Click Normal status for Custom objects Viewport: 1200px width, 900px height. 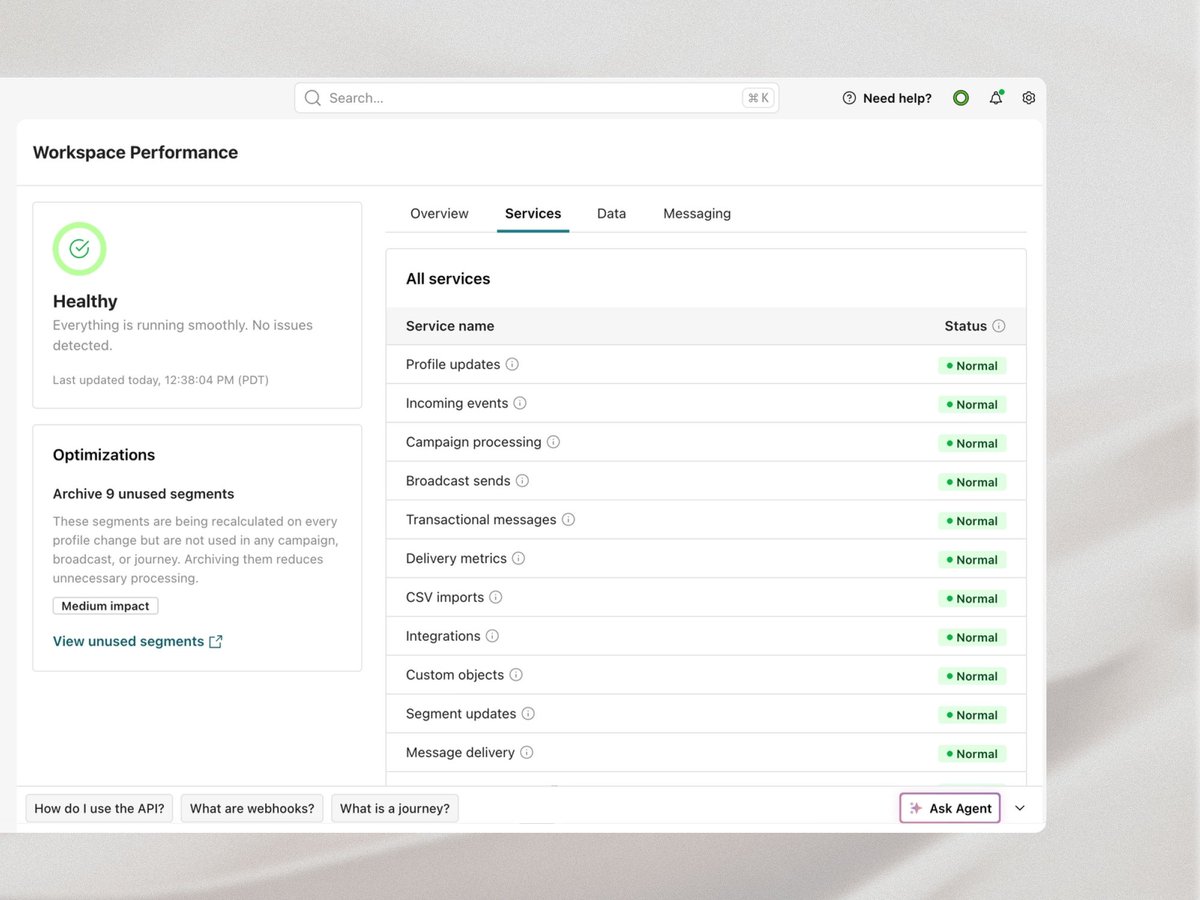[x=972, y=677]
